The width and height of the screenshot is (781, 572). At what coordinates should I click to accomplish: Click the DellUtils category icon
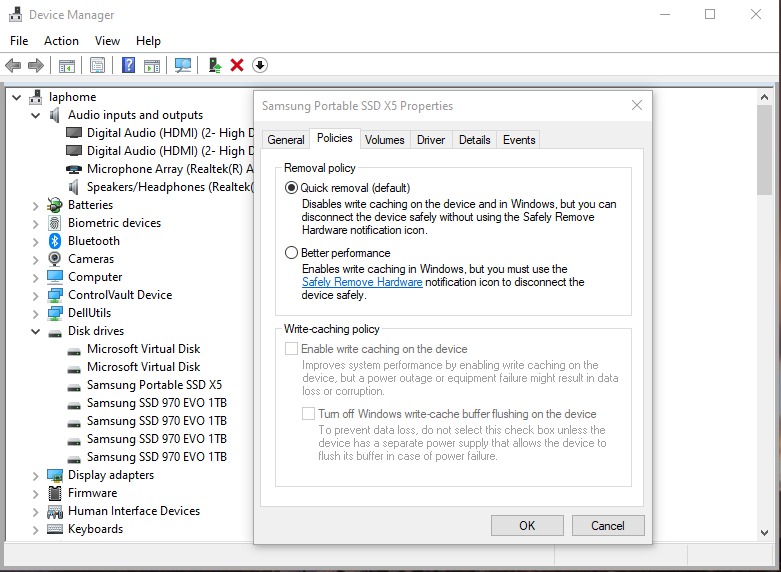pos(55,312)
